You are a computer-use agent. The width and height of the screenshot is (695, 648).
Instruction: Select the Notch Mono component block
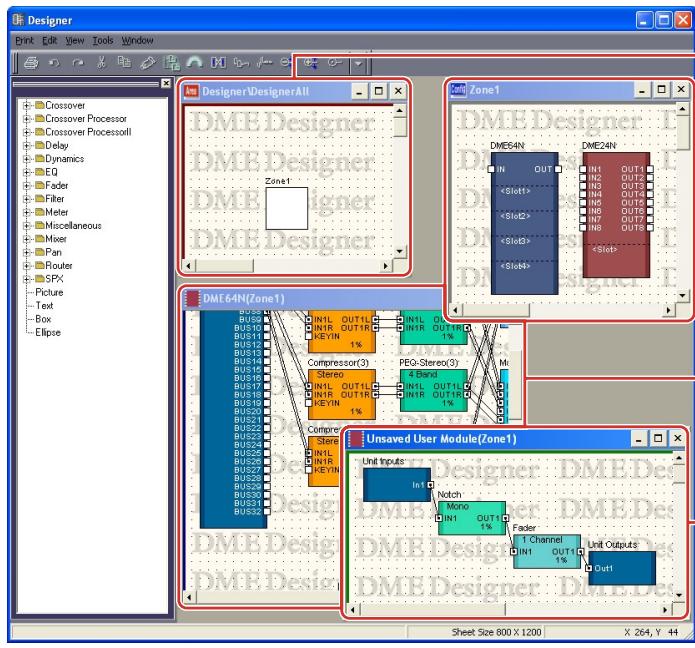pyautogui.click(x=472, y=518)
